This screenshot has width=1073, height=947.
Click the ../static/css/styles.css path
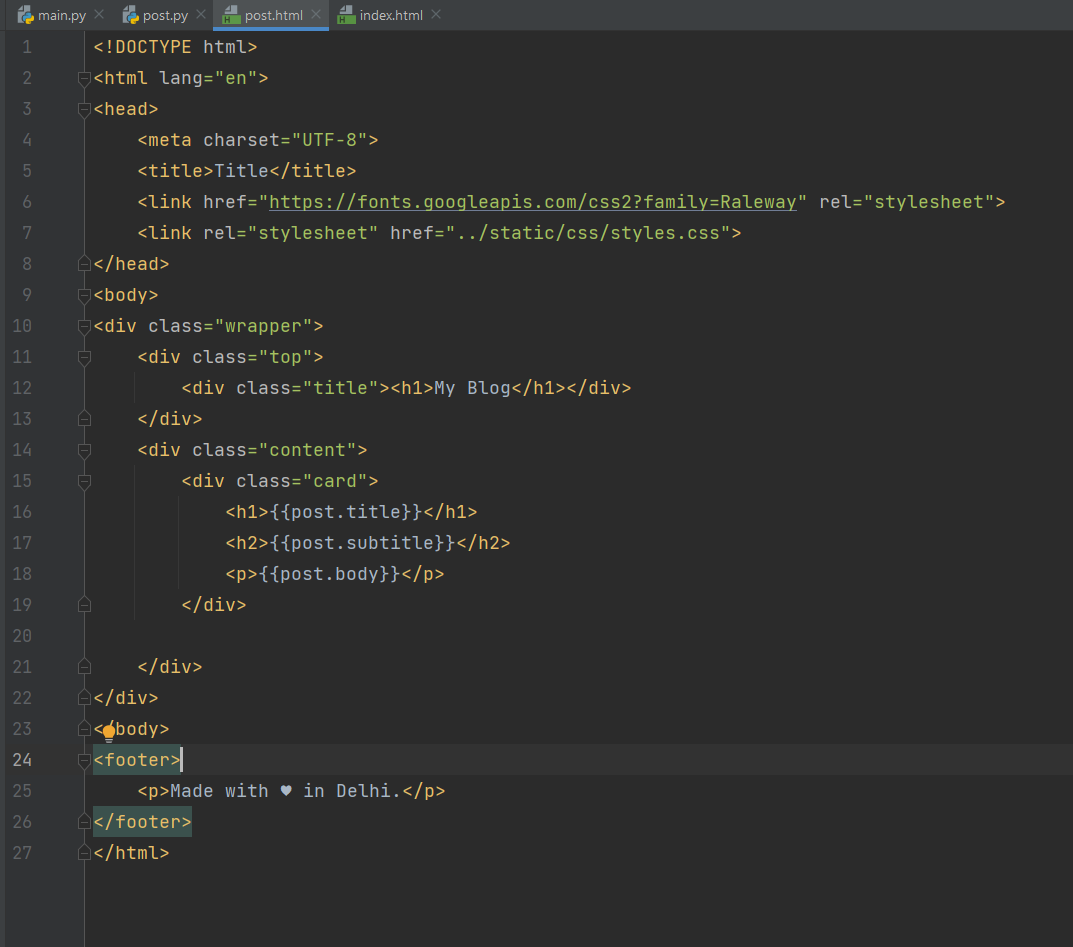point(589,233)
